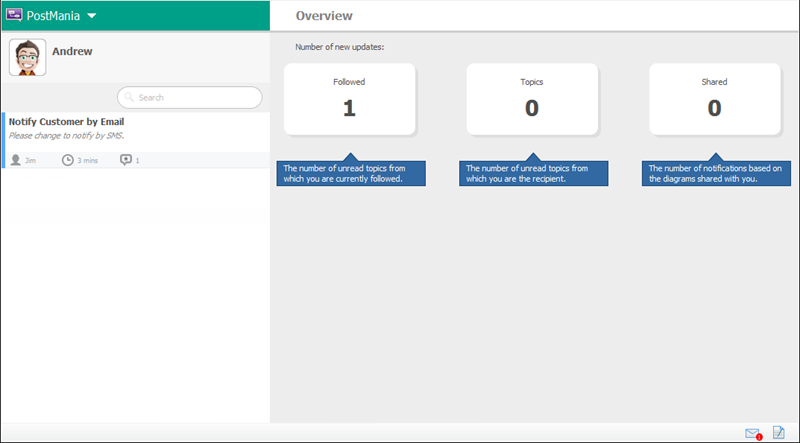Screen dimensions: 800x443
Task: Click the Overview heading
Action: (x=324, y=16)
